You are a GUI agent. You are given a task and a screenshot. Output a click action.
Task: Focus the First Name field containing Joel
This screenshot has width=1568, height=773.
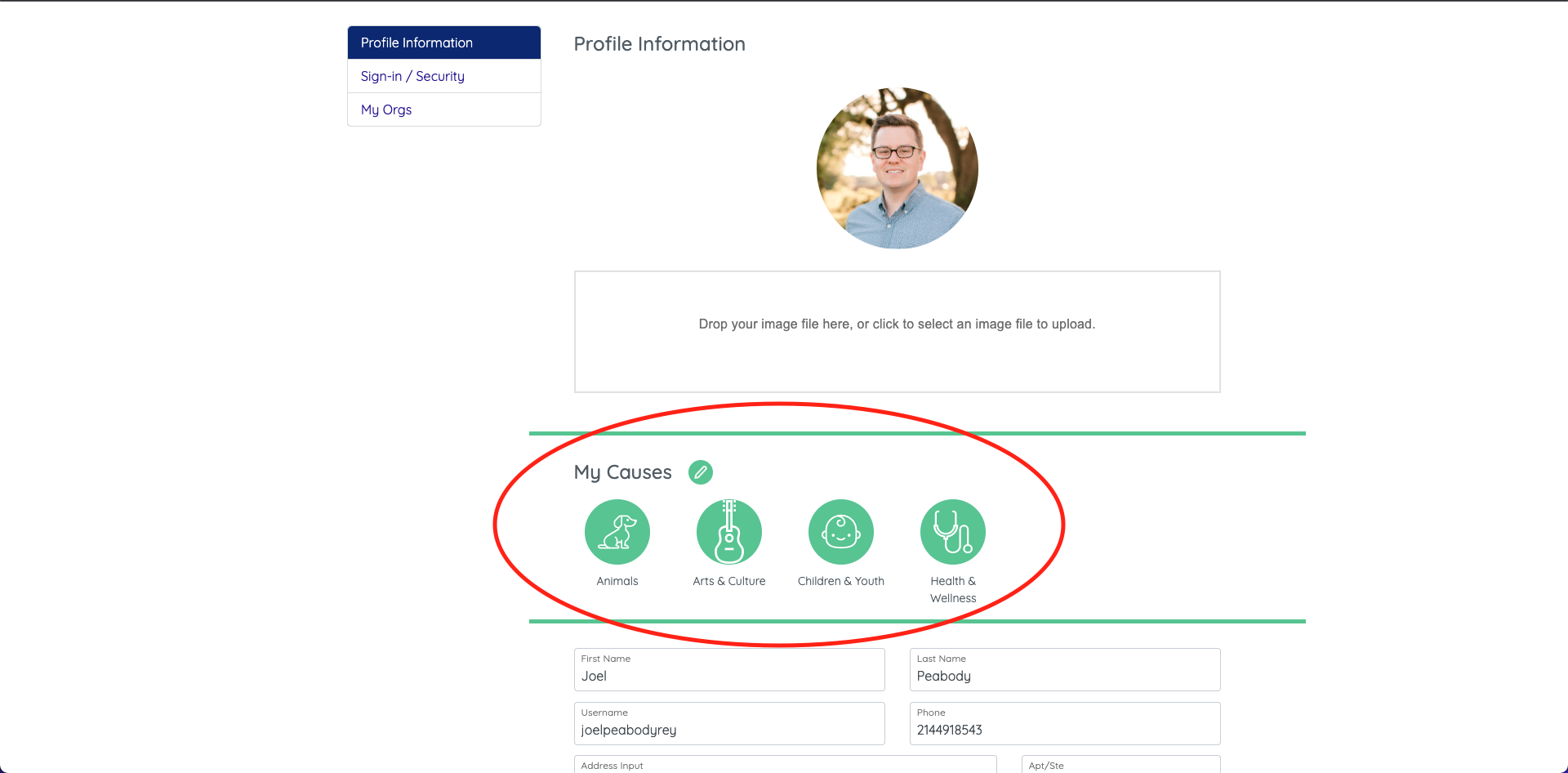[729, 669]
